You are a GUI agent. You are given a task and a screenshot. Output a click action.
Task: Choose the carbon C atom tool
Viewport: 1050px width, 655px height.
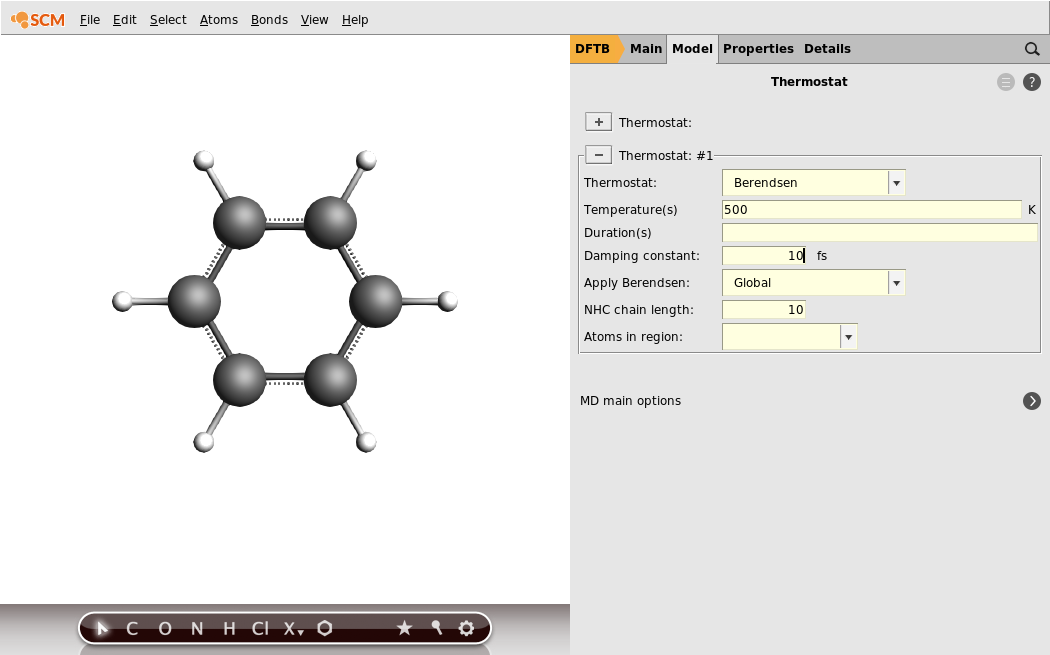(x=132, y=628)
